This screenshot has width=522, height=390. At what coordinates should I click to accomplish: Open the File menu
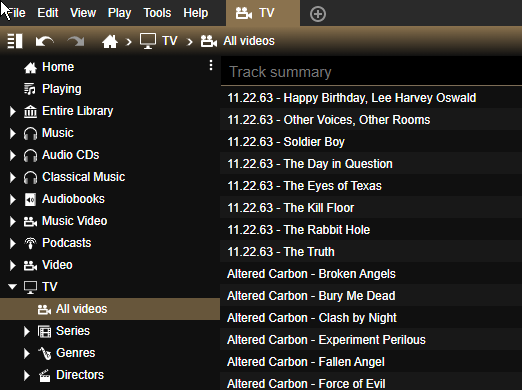click(16, 13)
